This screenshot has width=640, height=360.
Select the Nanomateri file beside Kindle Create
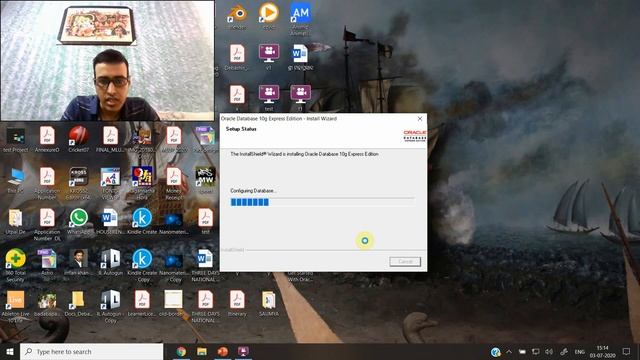tap(173, 221)
